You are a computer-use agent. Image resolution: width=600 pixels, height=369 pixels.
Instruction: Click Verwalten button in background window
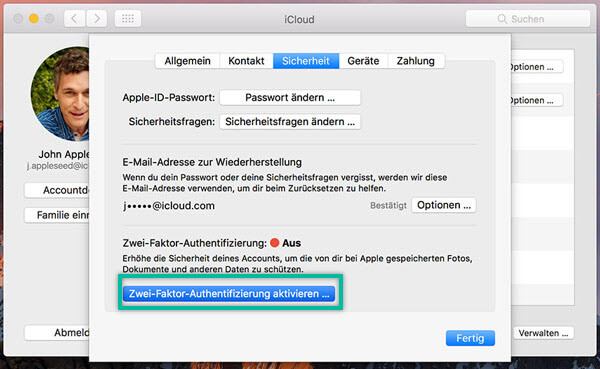pos(543,333)
